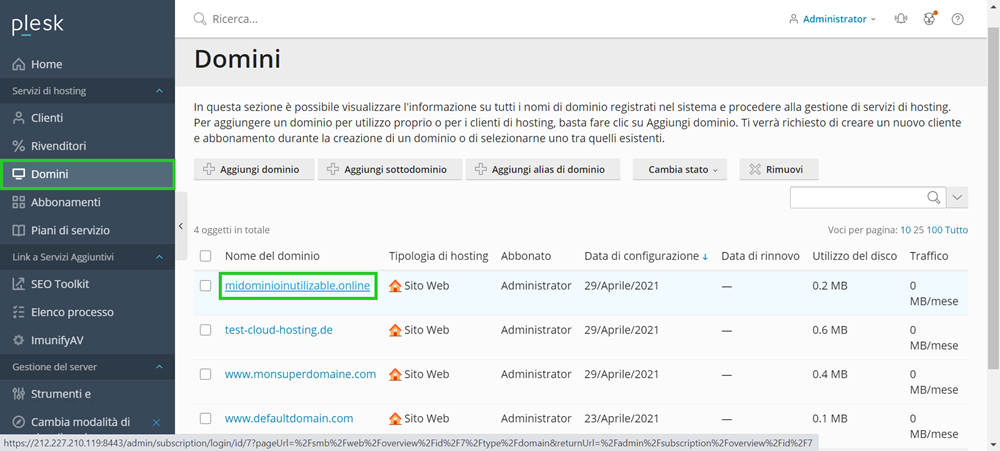Click the Clienti person icon

tap(18, 118)
